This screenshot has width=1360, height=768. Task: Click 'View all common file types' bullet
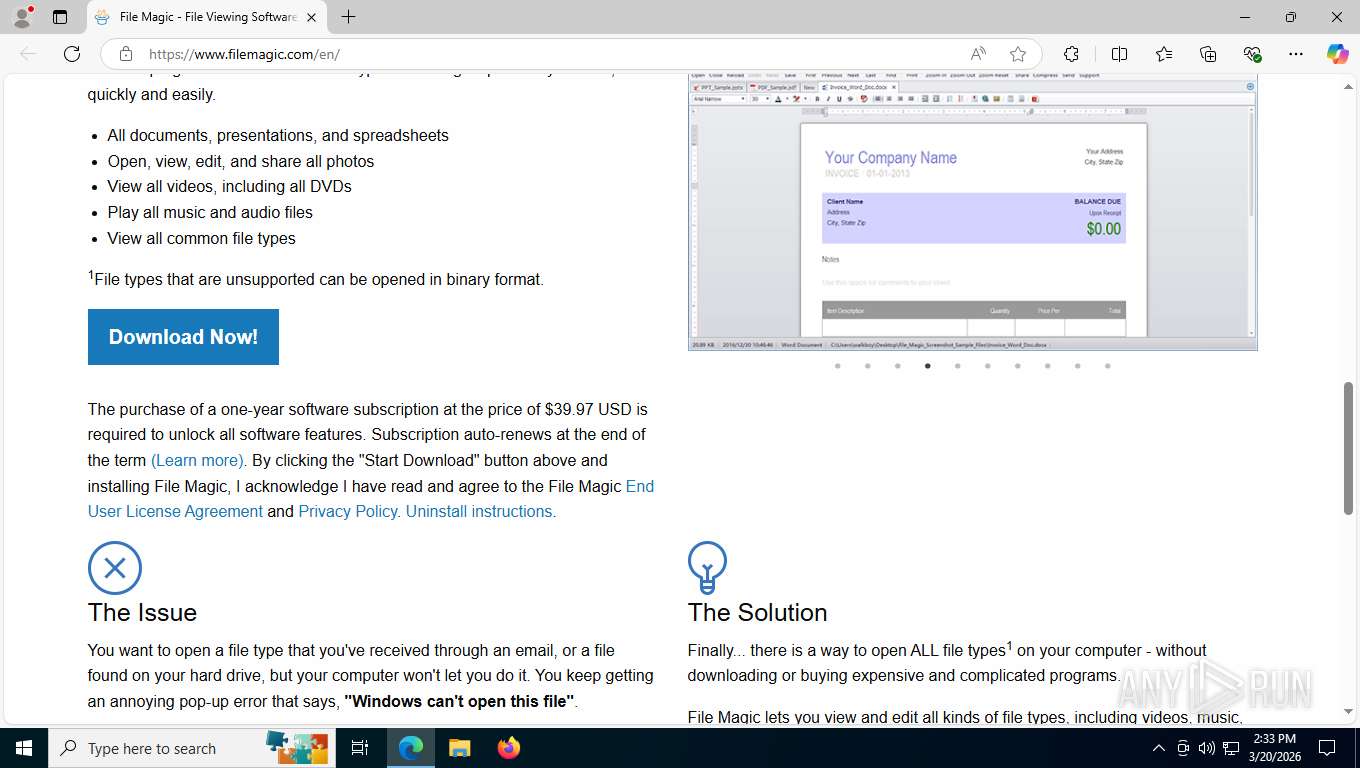pyautogui.click(x=201, y=238)
